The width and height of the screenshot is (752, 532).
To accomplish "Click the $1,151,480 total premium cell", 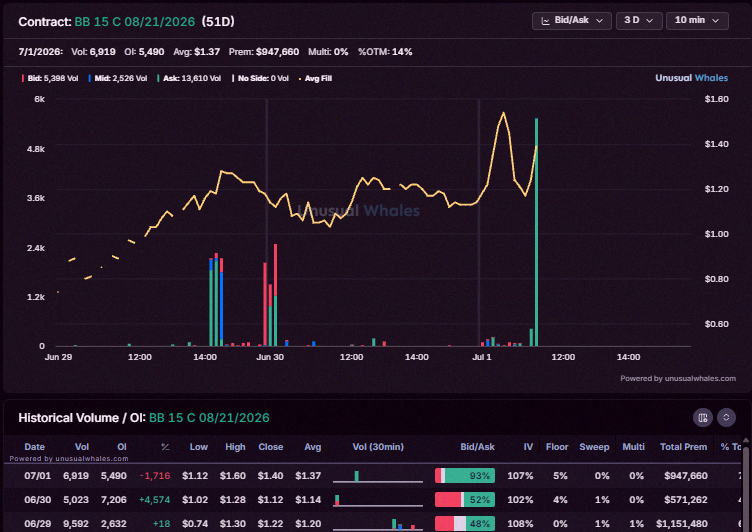I will click(x=682, y=523).
